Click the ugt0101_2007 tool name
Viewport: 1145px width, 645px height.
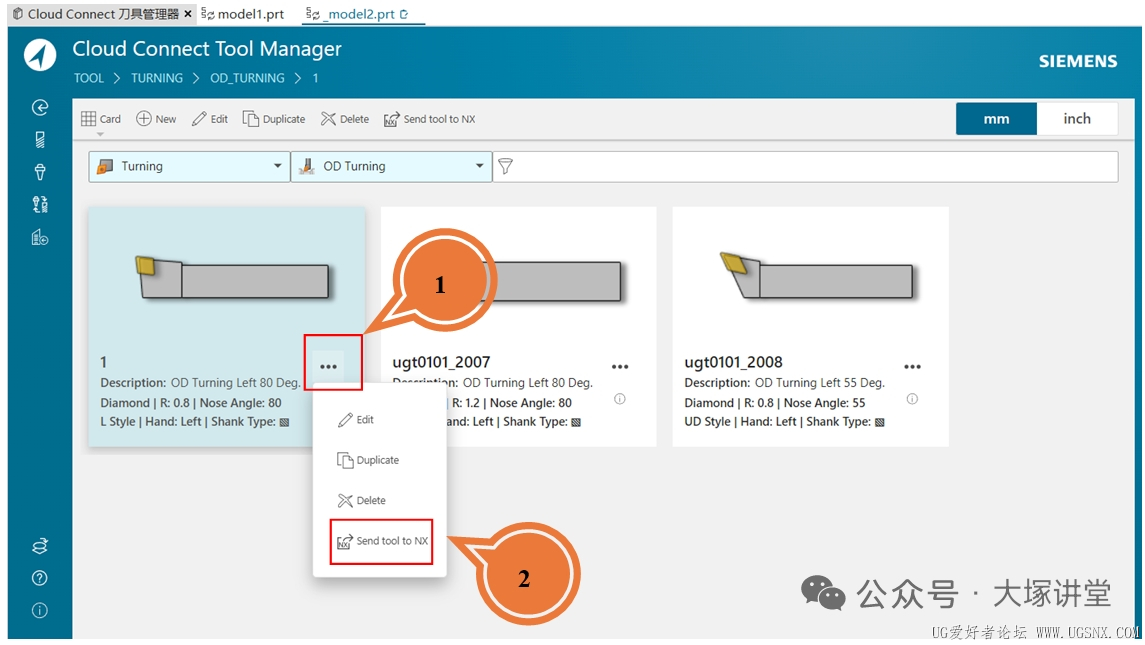pos(441,362)
